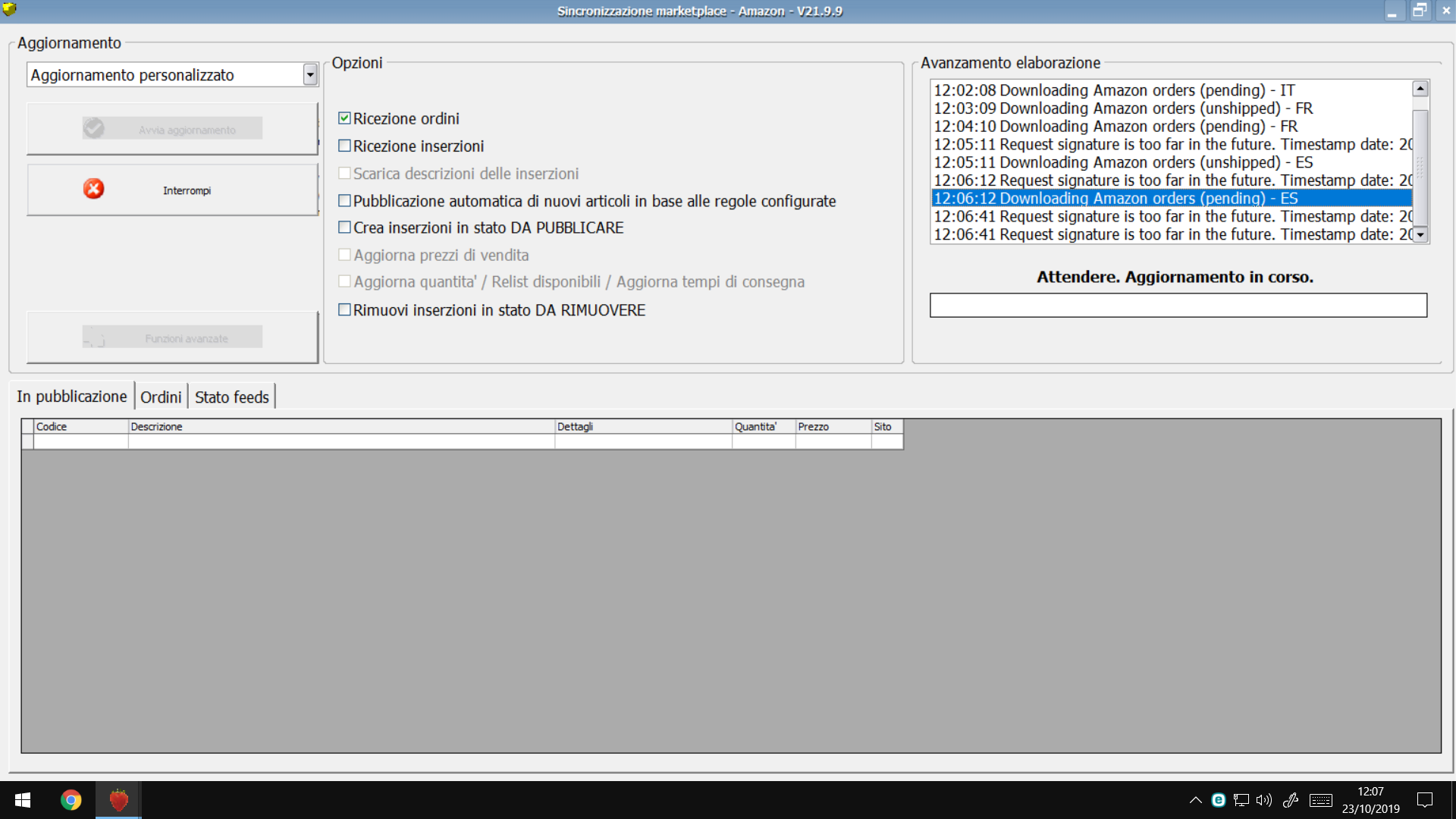Open the touch keyboard tray icon
This screenshot has height=819, width=1456.
pos(1320,800)
